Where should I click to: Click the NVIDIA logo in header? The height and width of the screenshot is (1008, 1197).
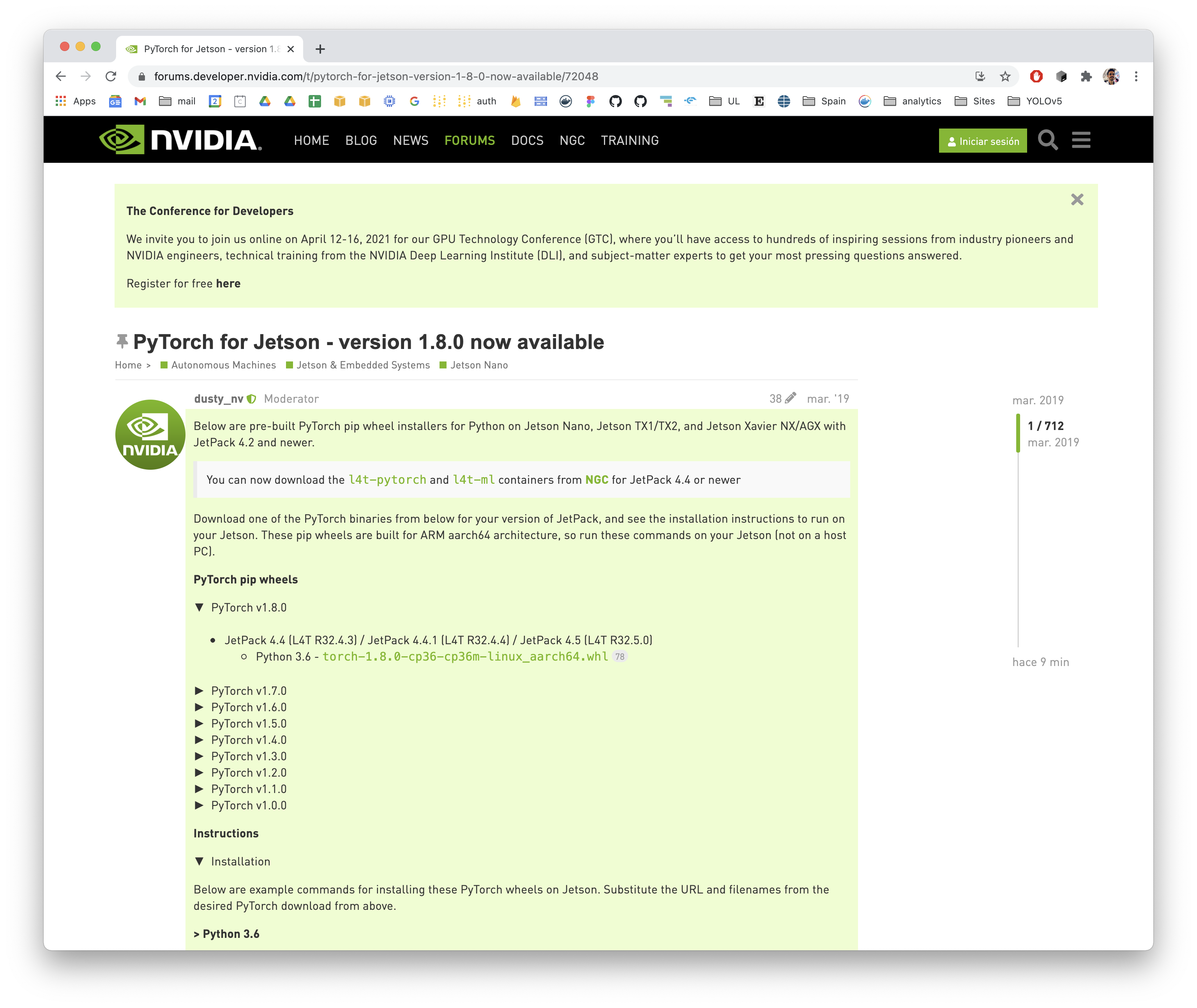click(180, 140)
